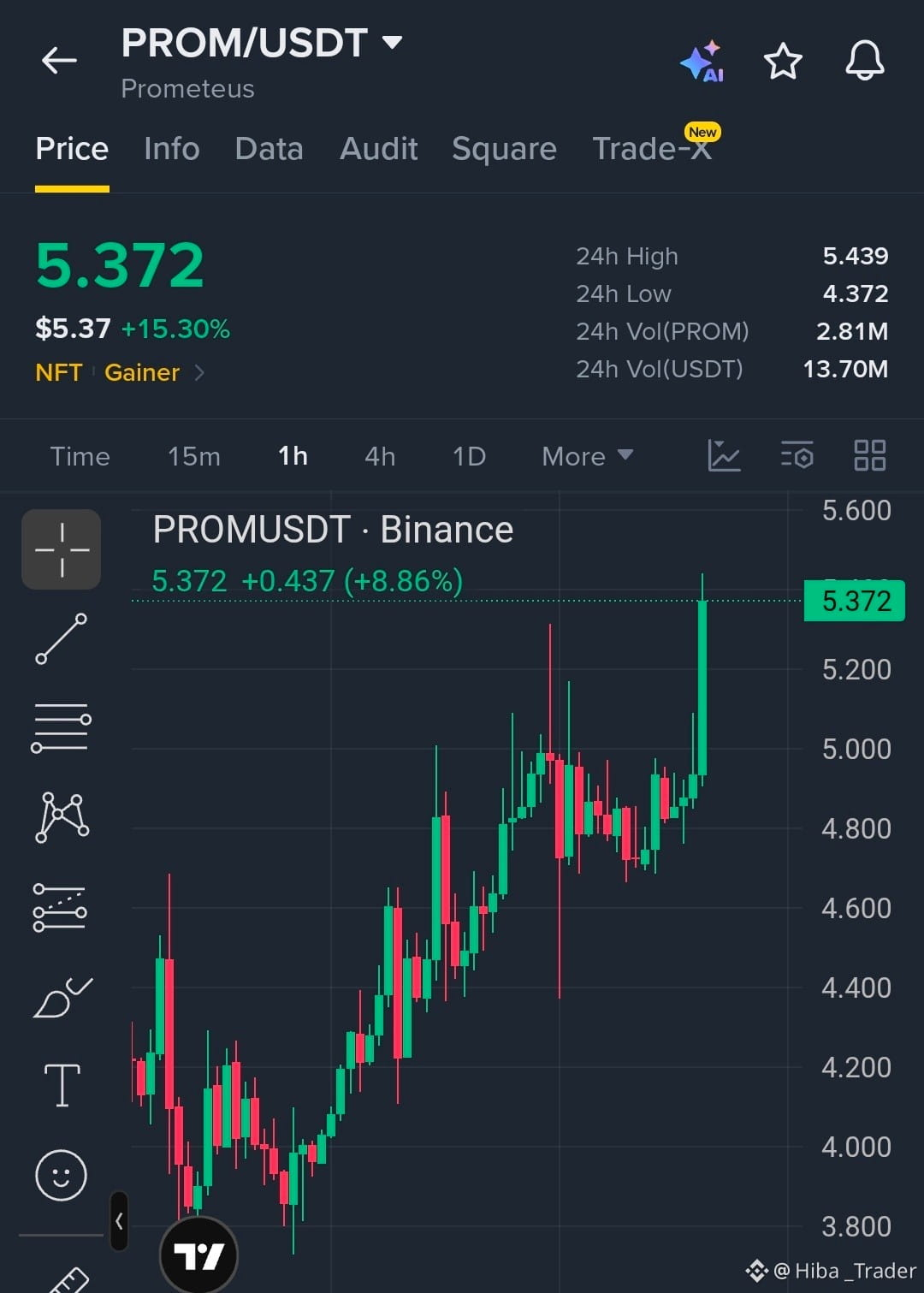
Task: Select the trend line drawing tool
Action: coord(62,638)
